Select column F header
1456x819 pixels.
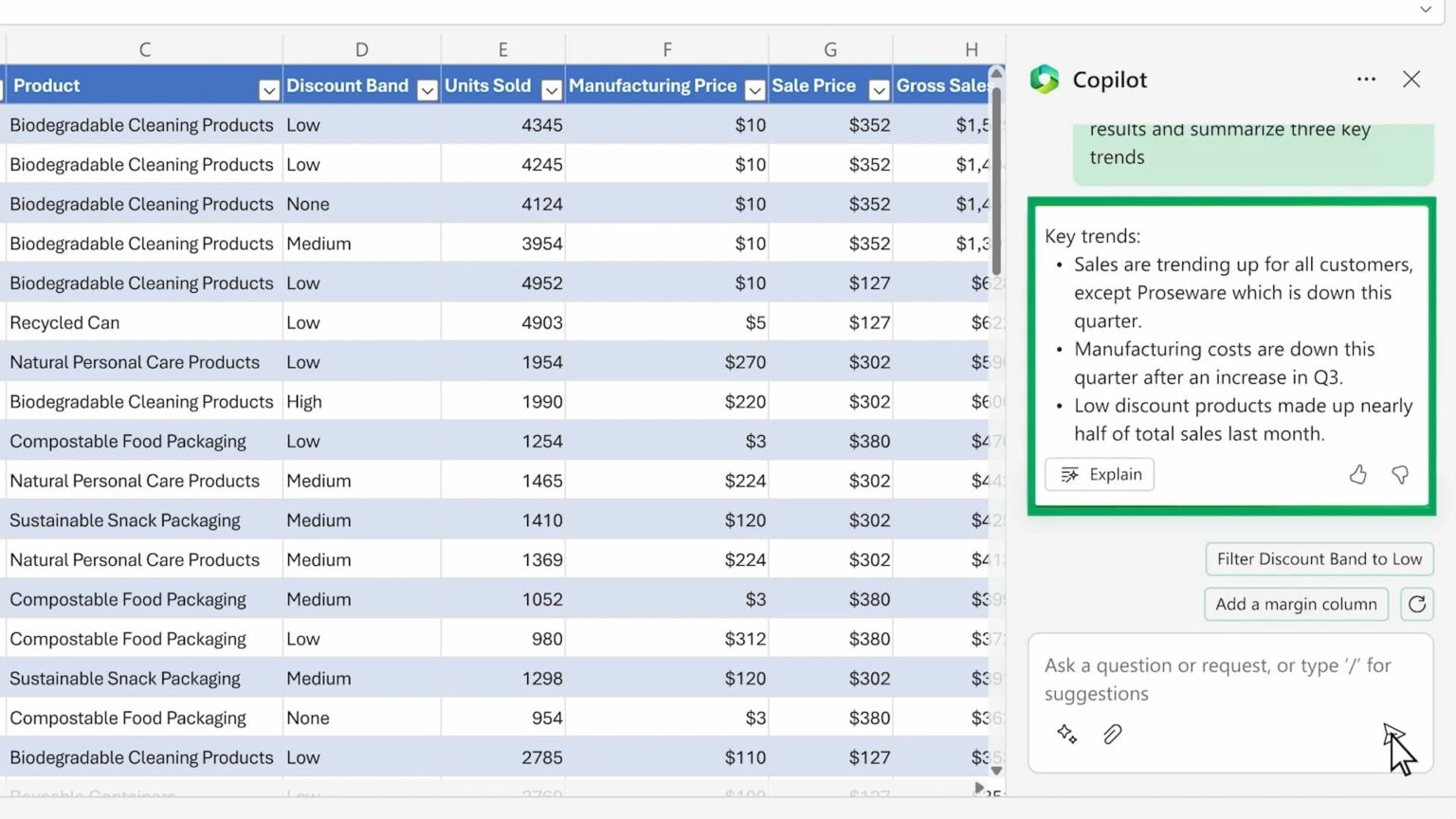(667, 49)
